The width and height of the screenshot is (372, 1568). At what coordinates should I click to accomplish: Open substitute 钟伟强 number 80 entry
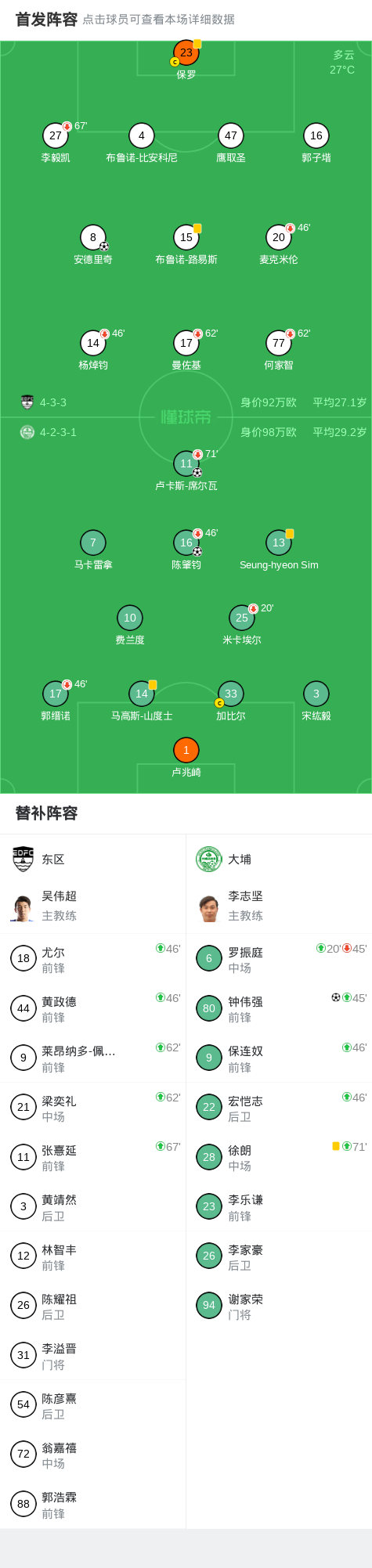point(279,1008)
